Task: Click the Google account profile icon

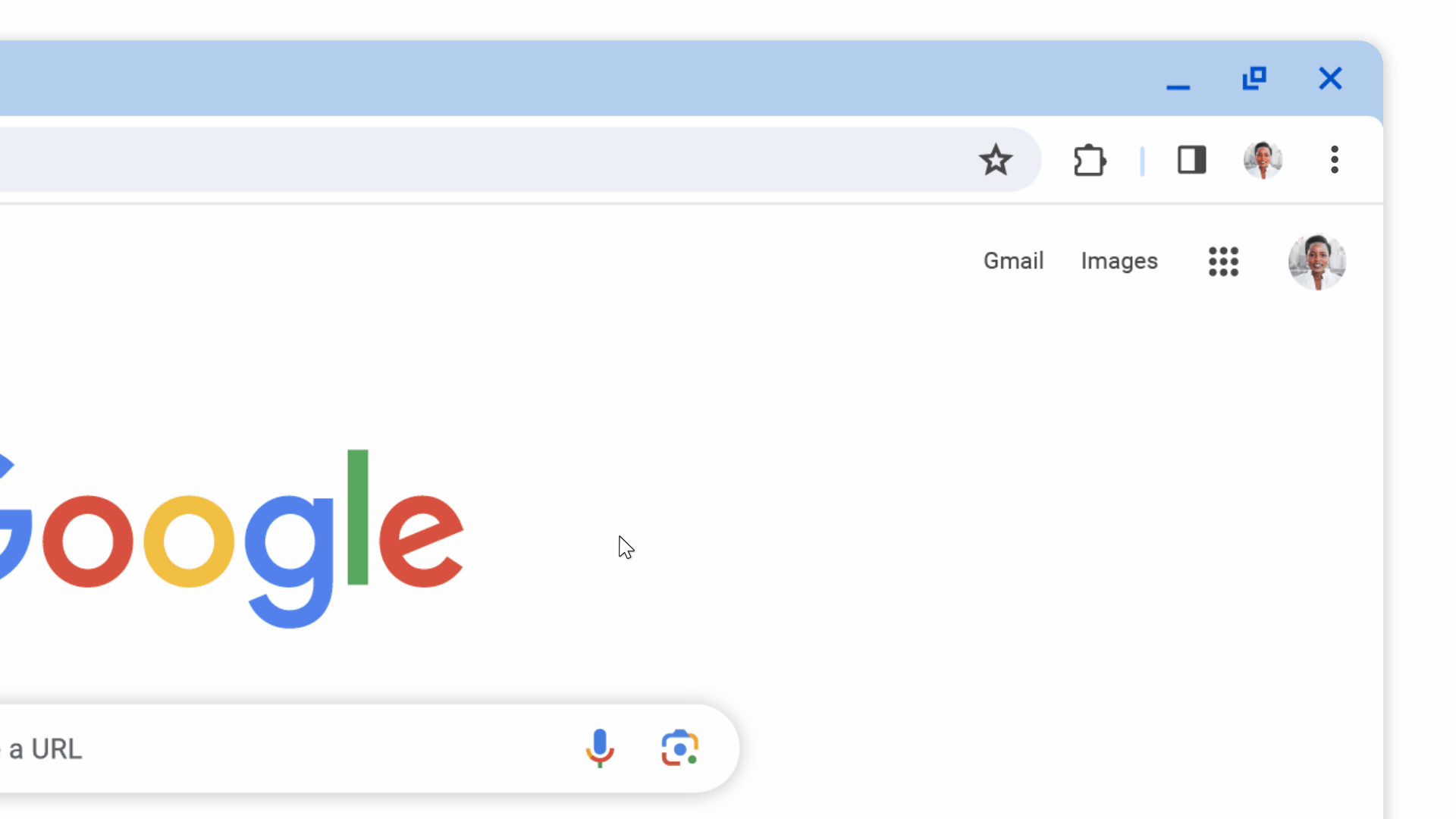Action: point(1317,261)
